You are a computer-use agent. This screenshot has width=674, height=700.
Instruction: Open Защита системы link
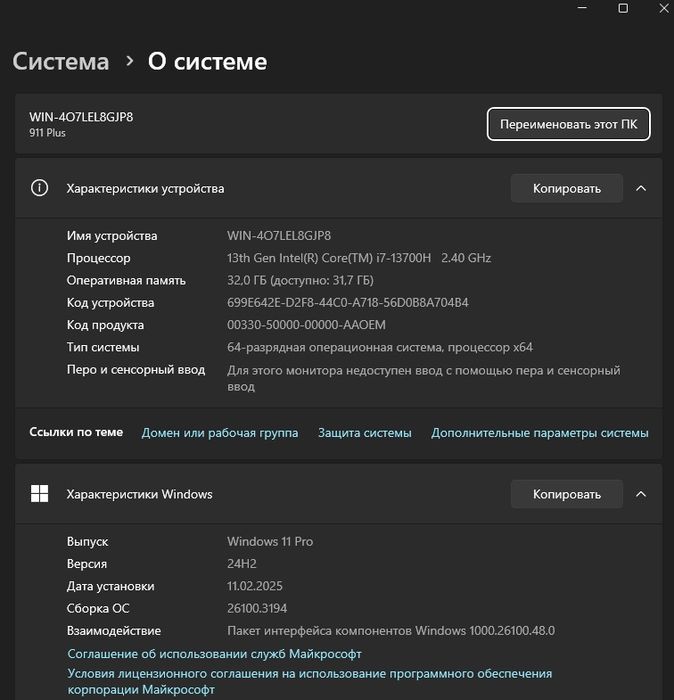365,433
